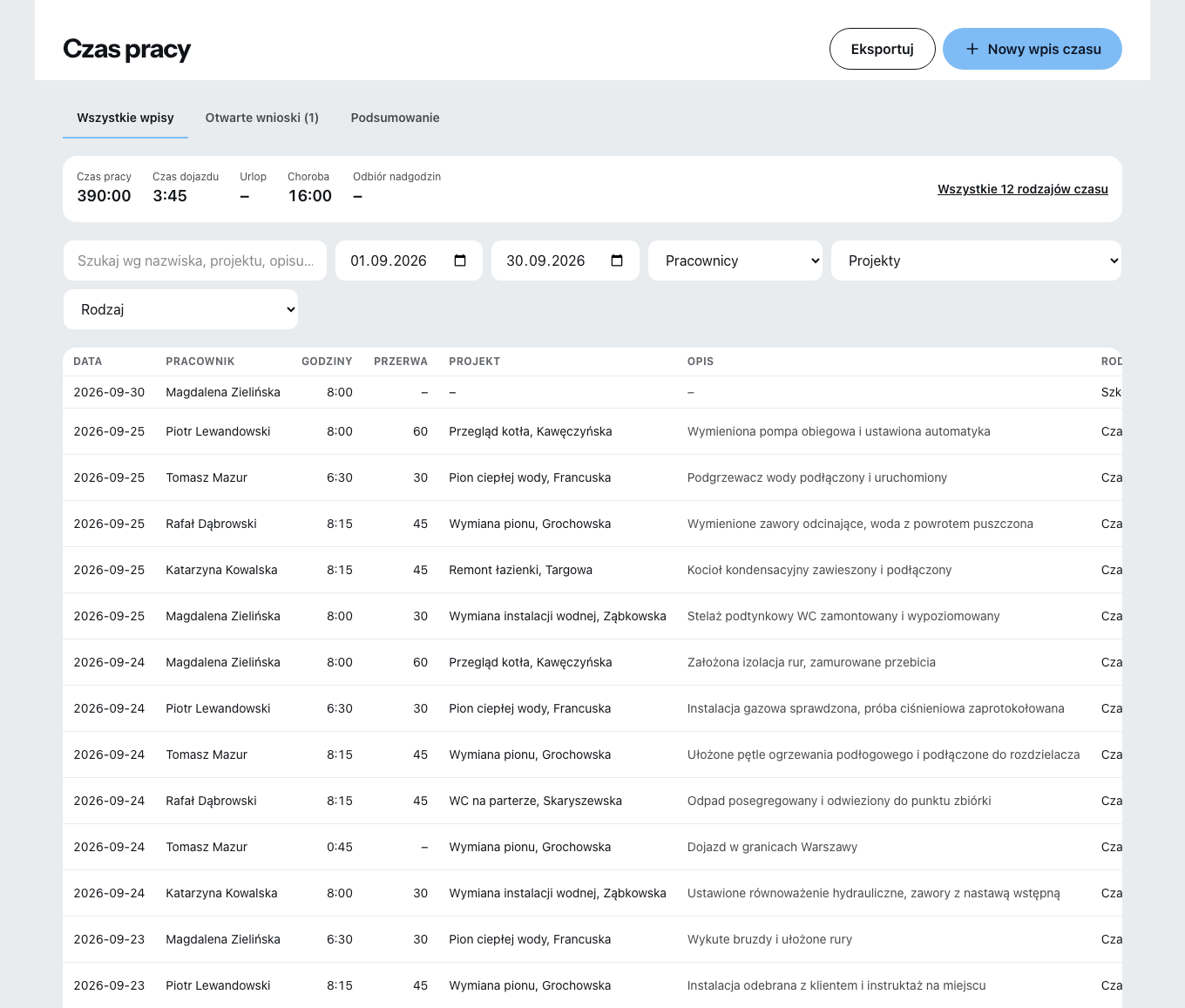
Task: Click the Eksportuj button
Action: click(x=883, y=49)
